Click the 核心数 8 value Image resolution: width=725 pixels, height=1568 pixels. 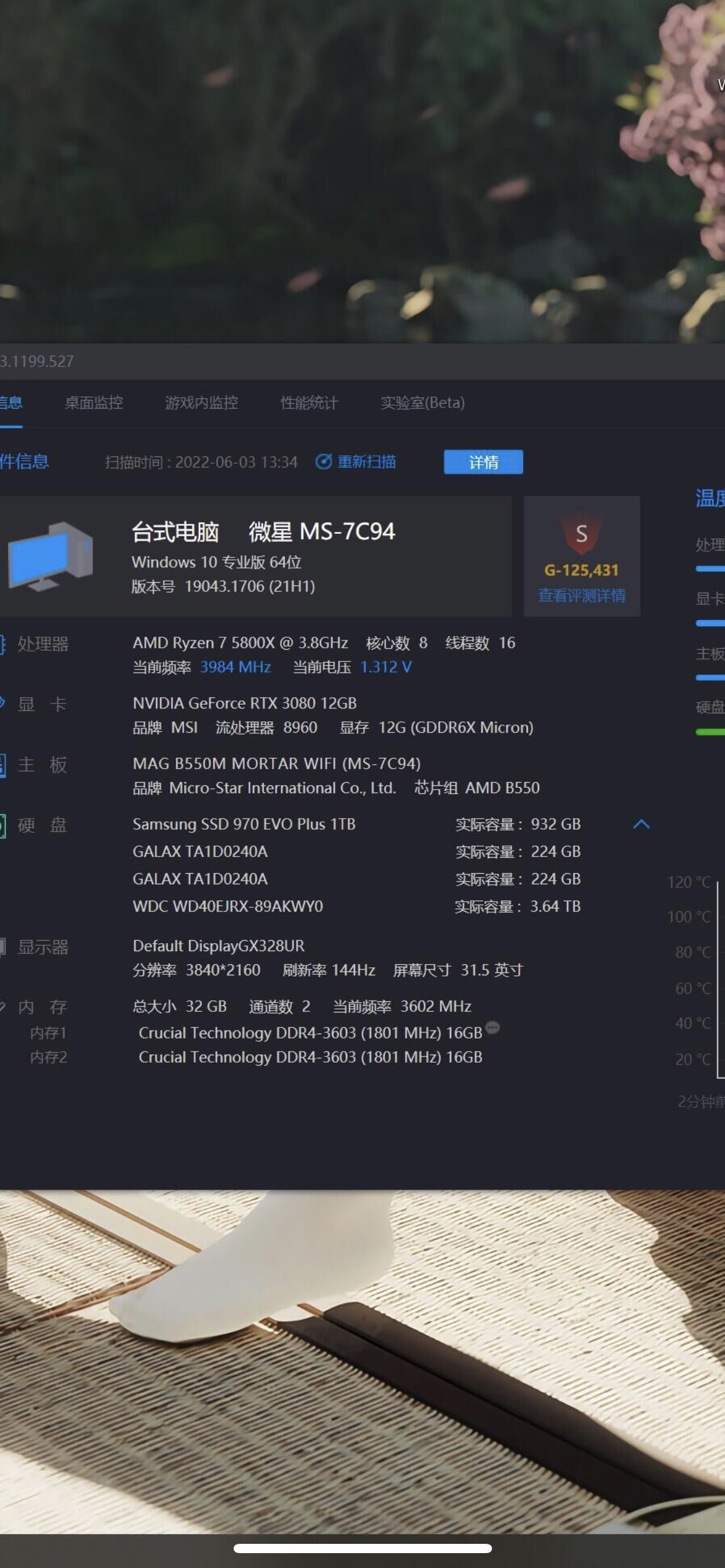click(397, 643)
